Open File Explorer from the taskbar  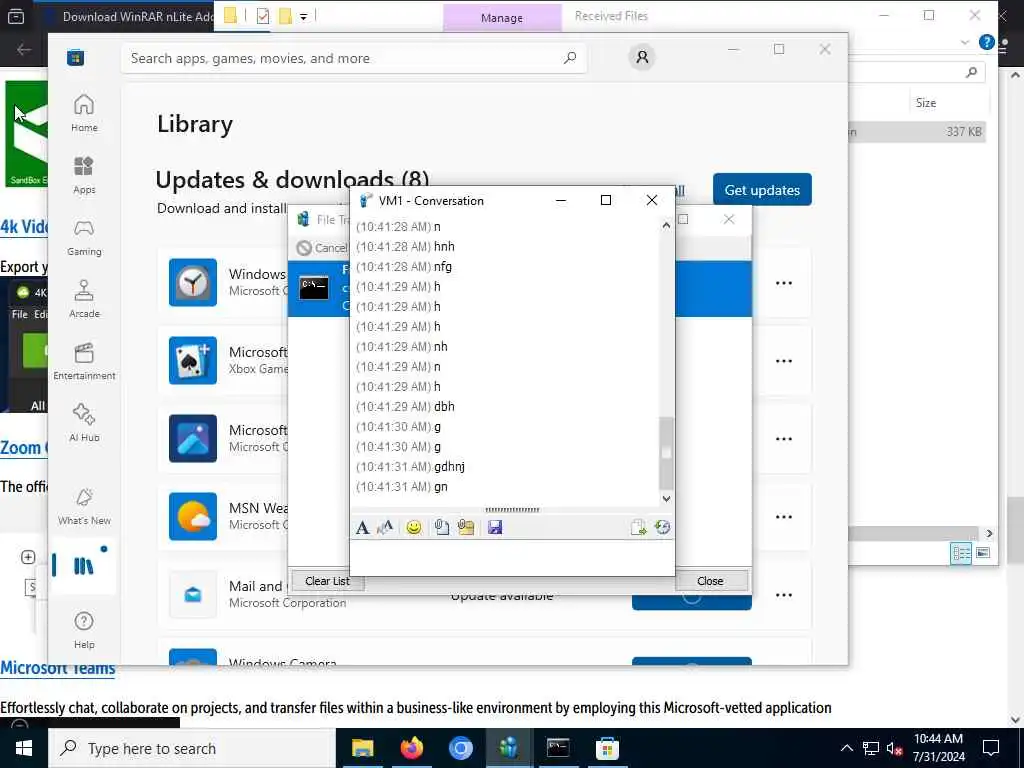coord(362,748)
